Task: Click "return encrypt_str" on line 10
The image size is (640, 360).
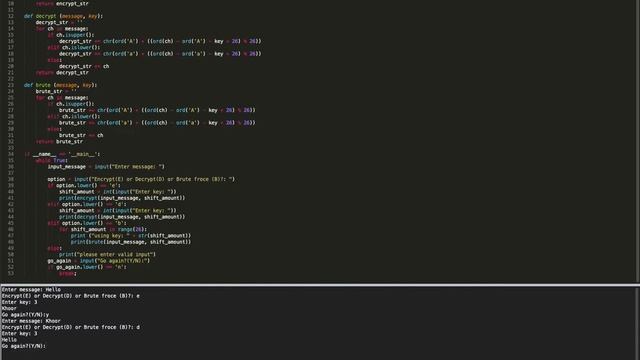Action: pyautogui.click(x=62, y=3)
